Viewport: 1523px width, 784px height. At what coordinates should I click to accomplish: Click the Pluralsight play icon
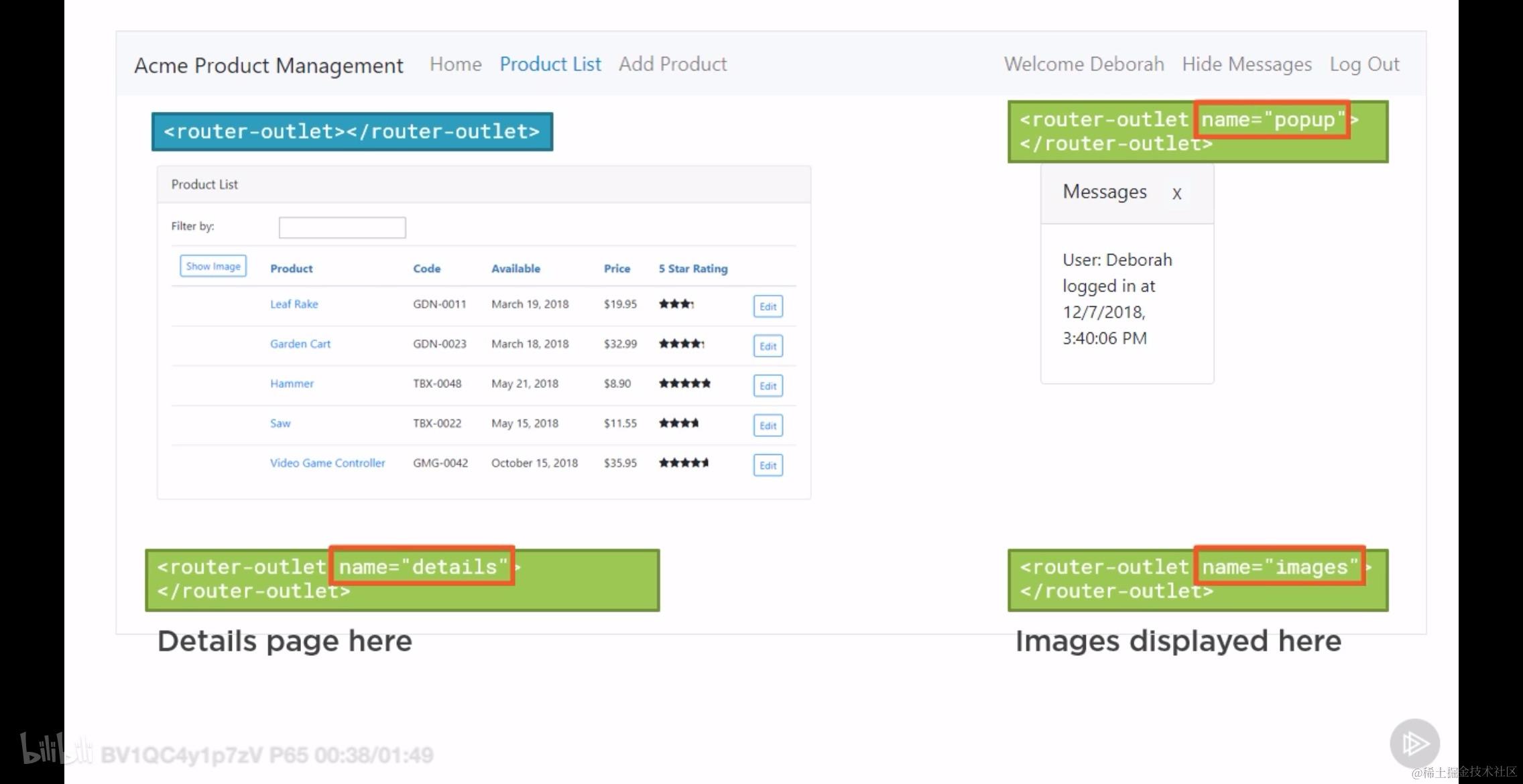point(1414,743)
